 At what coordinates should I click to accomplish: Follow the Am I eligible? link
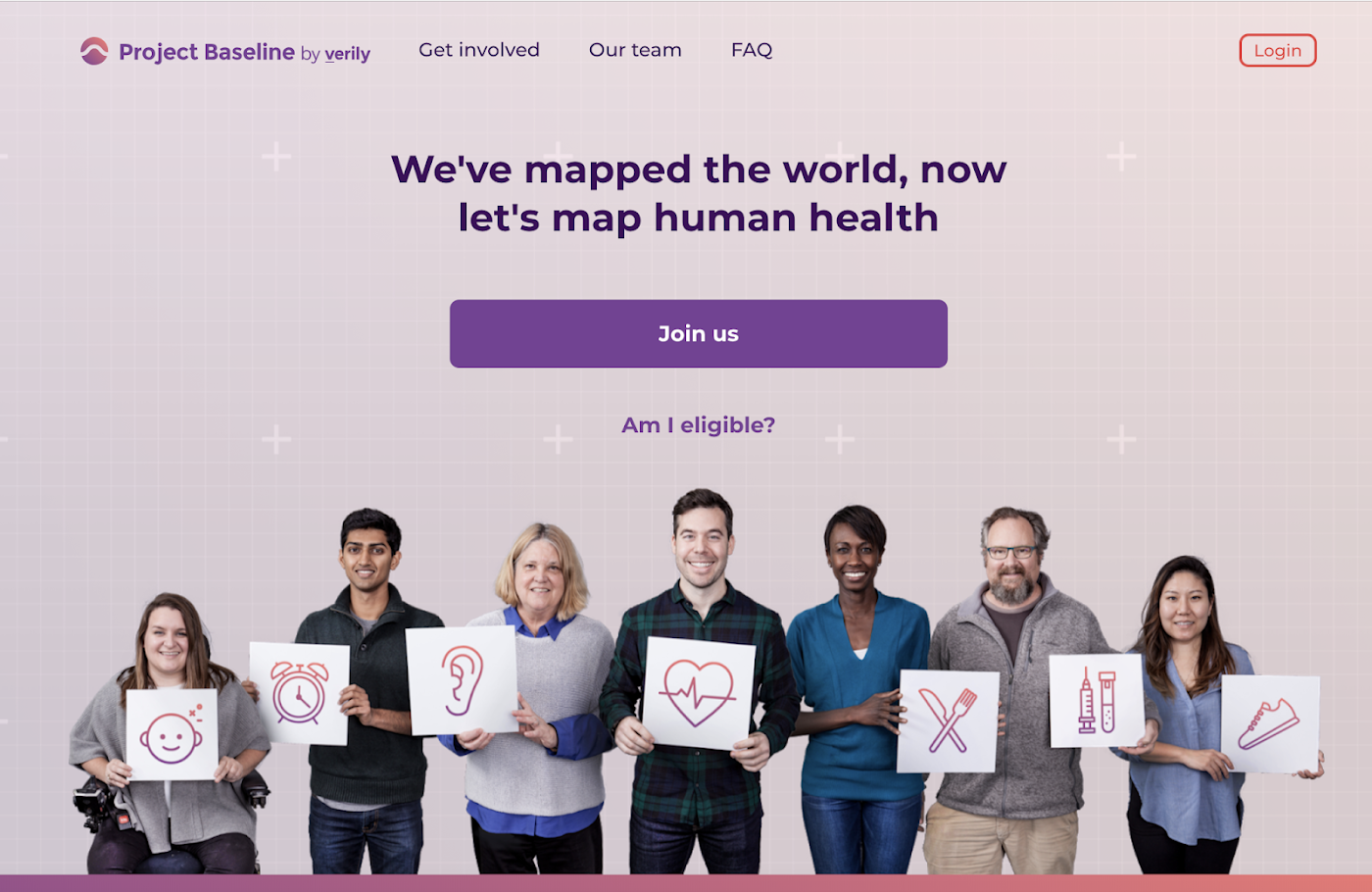(699, 425)
